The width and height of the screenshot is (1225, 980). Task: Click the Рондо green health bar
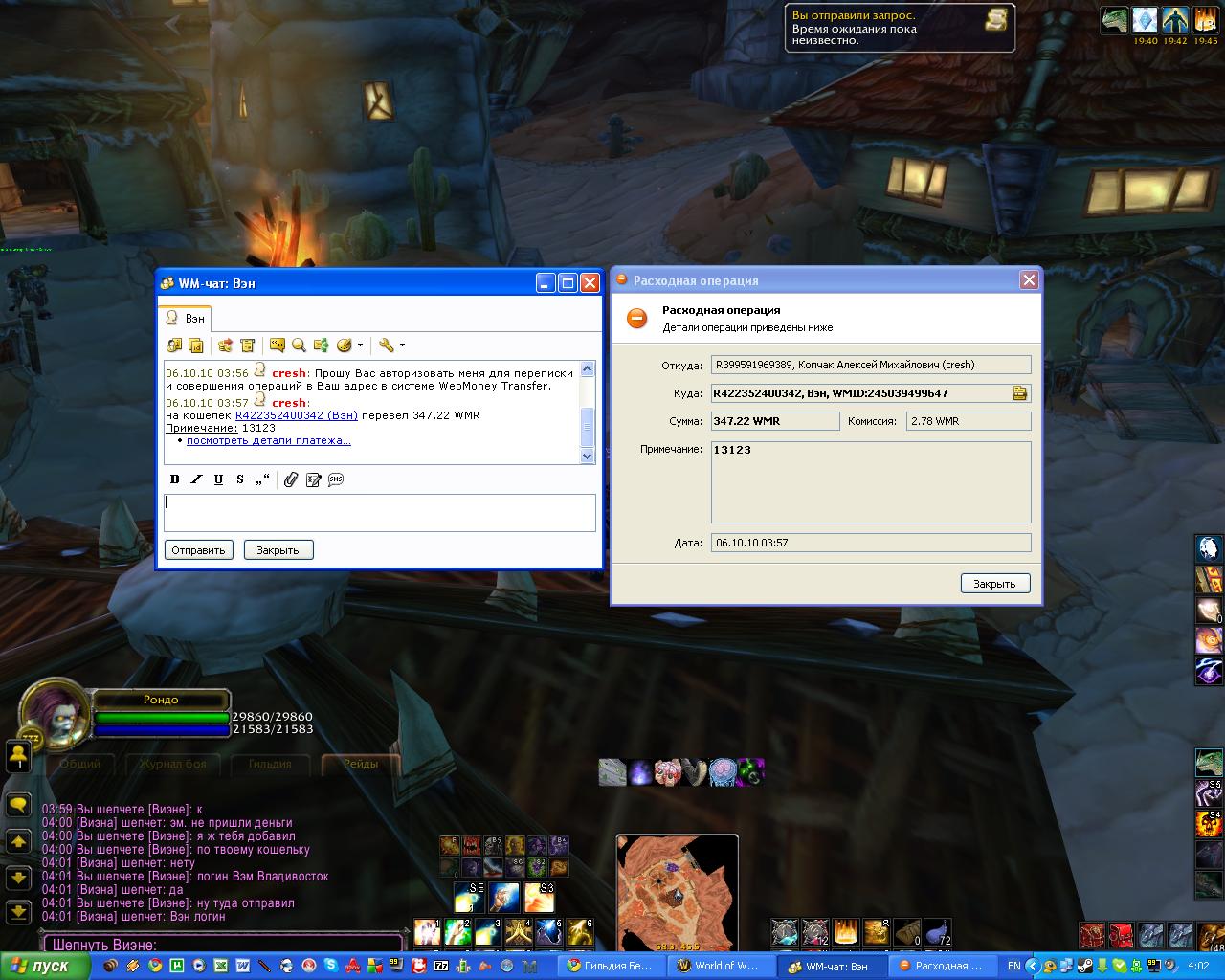click(x=162, y=717)
